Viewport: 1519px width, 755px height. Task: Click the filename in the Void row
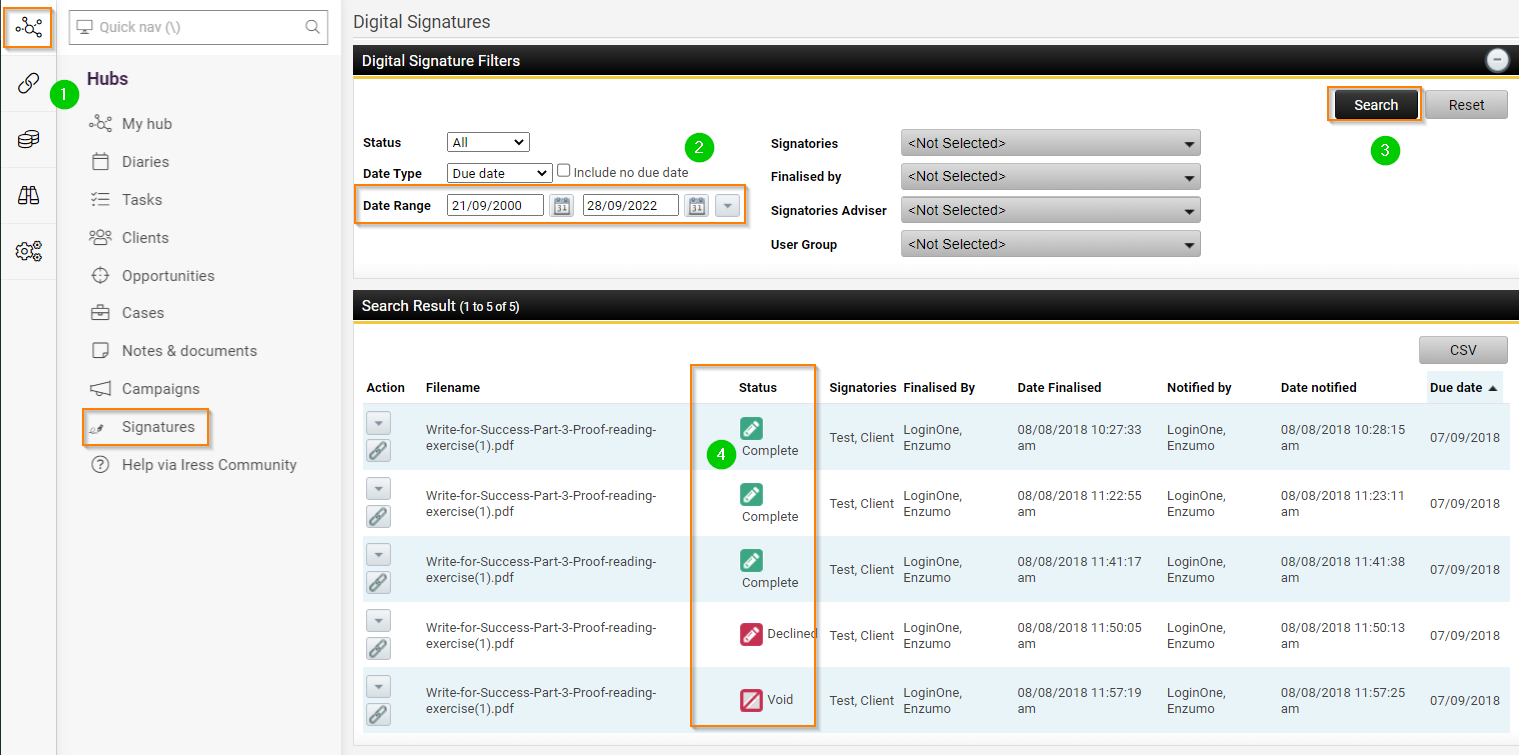point(541,700)
